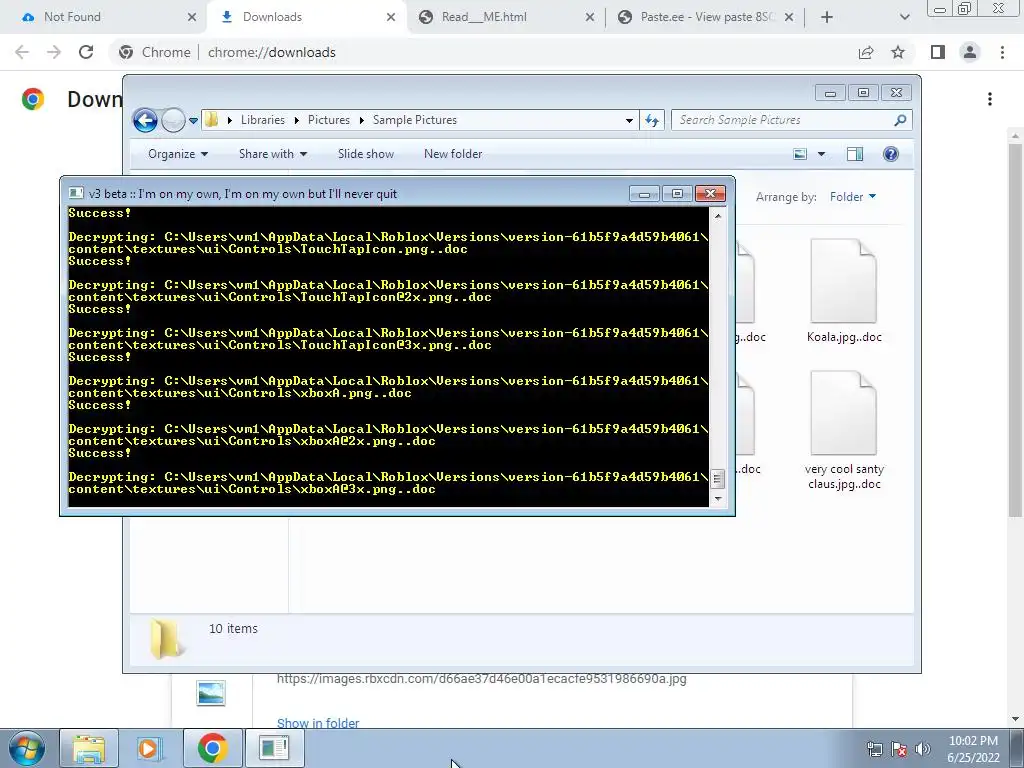Viewport: 1024px width, 768px height.
Task: Open Downloads page more actions menu
Action: 990,99
